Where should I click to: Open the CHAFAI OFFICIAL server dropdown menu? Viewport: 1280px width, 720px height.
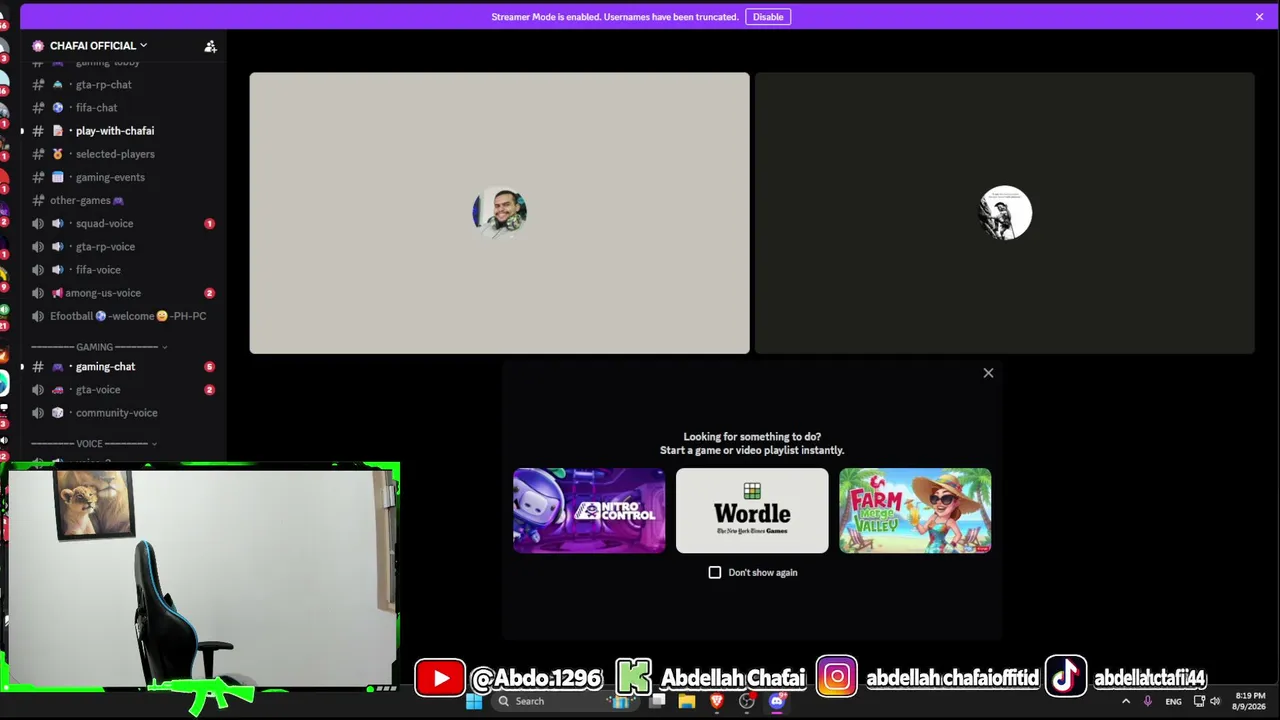pos(98,46)
